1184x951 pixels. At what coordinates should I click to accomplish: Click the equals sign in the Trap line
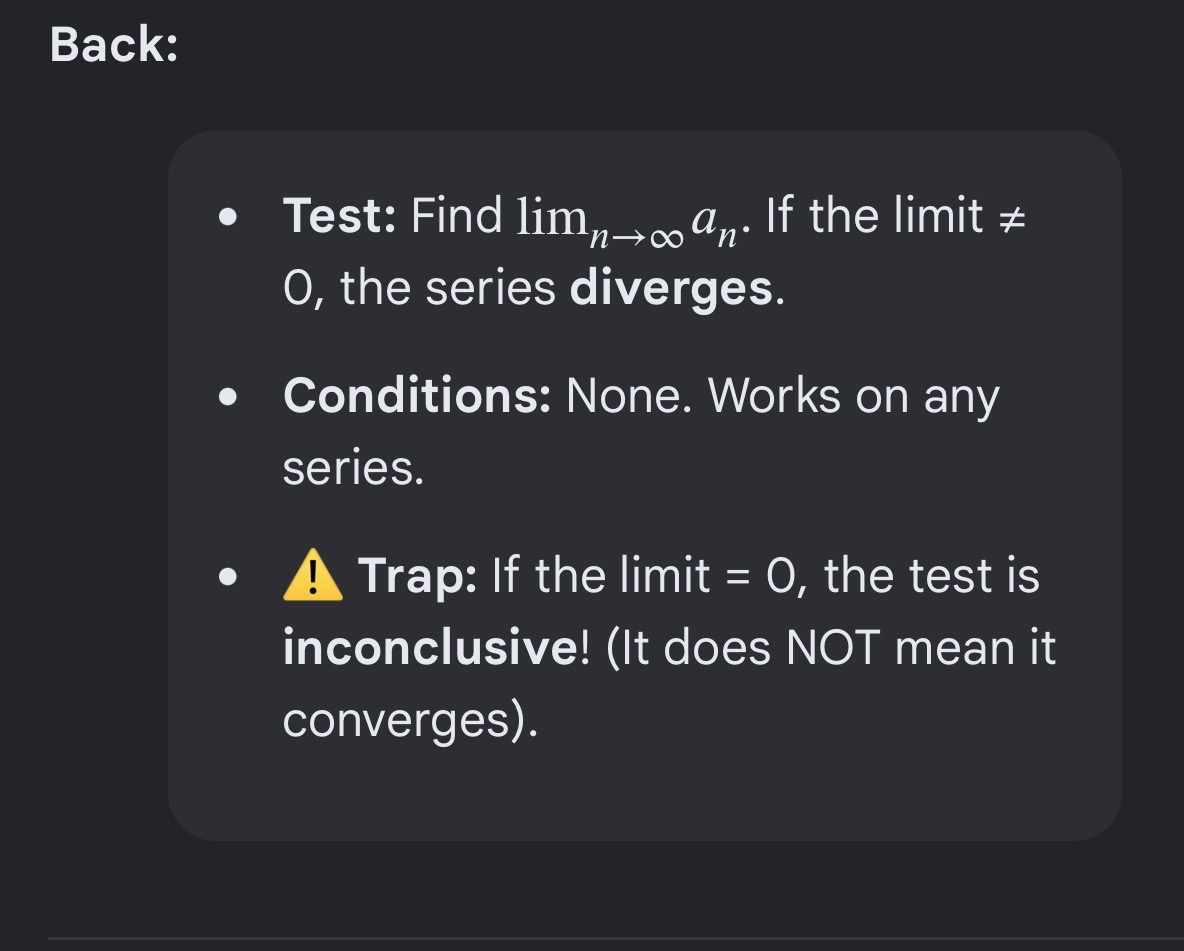[x=738, y=578]
